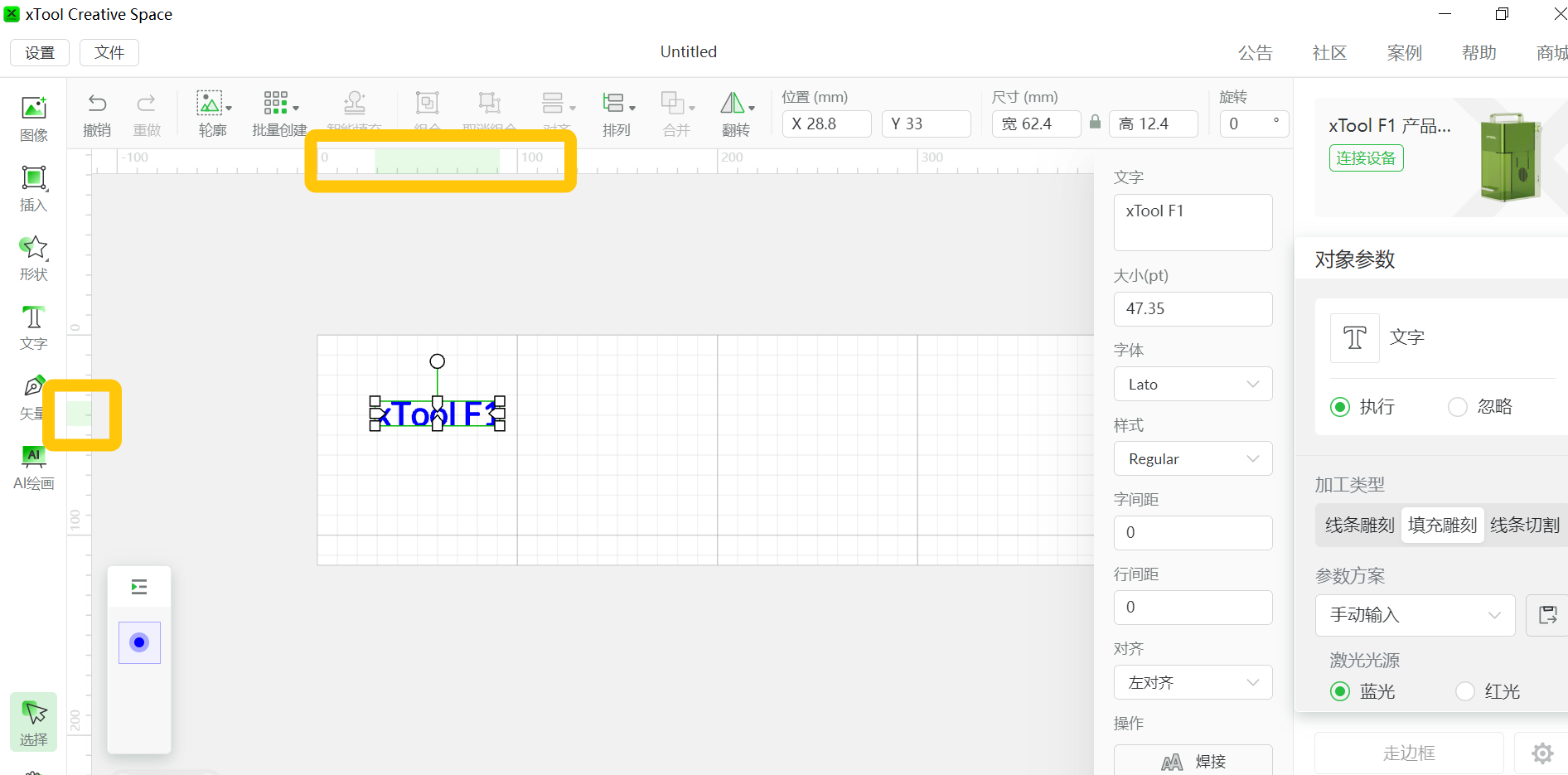Open the 文件 menu
This screenshot has width=1568, height=775.
pyautogui.click(x=109, y=52)
